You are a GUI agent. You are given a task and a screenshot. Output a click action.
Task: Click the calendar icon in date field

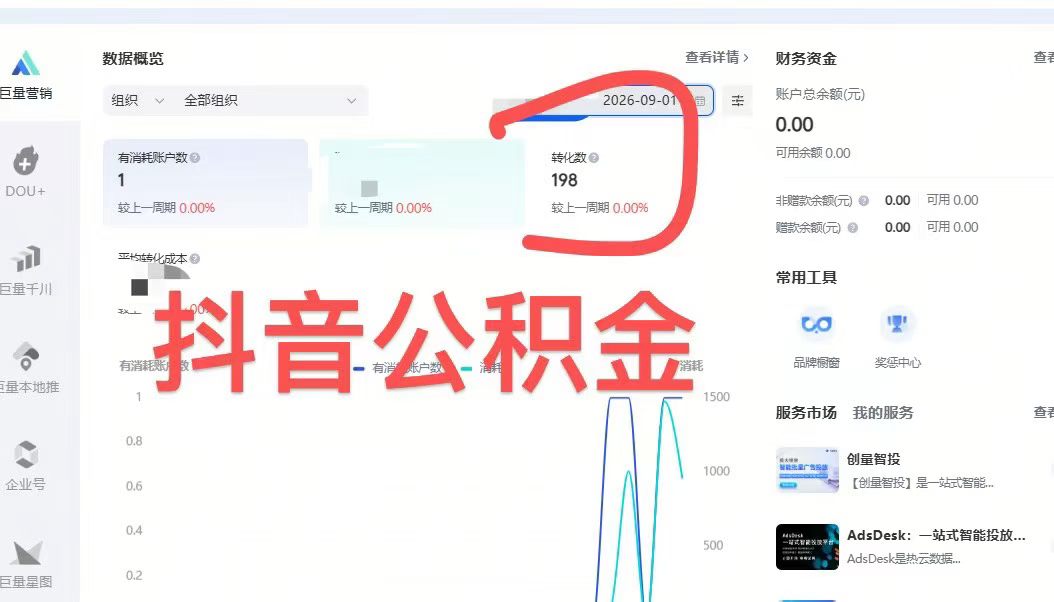pyautogui.click(x=700, y=101)
